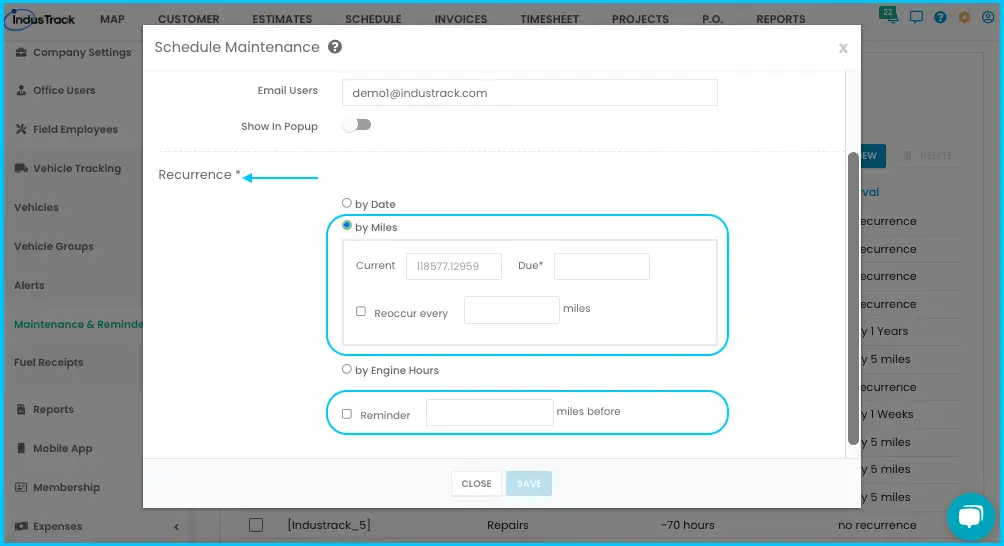Select the by Miles recurrence option
The image size is (1004, 546).
tap(346, 225)
